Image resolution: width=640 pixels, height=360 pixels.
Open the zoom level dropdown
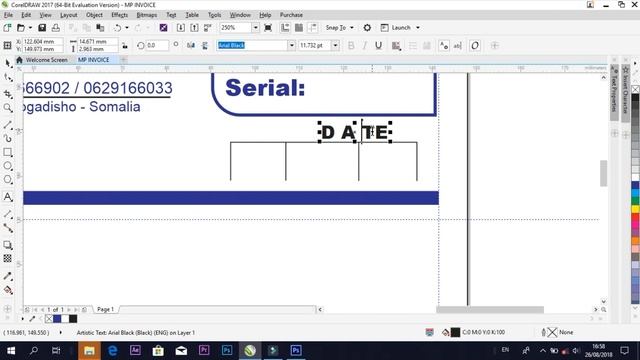click(255, 28)
